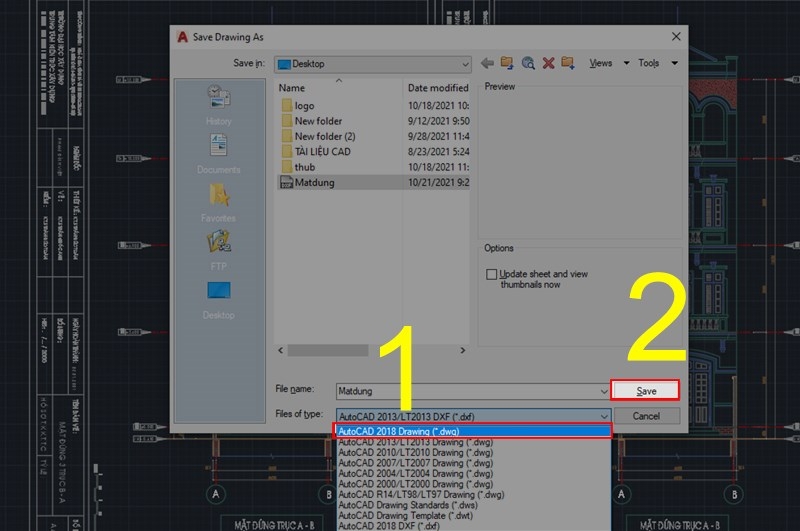Select the folder named New folder

click(x=312, y=121)
